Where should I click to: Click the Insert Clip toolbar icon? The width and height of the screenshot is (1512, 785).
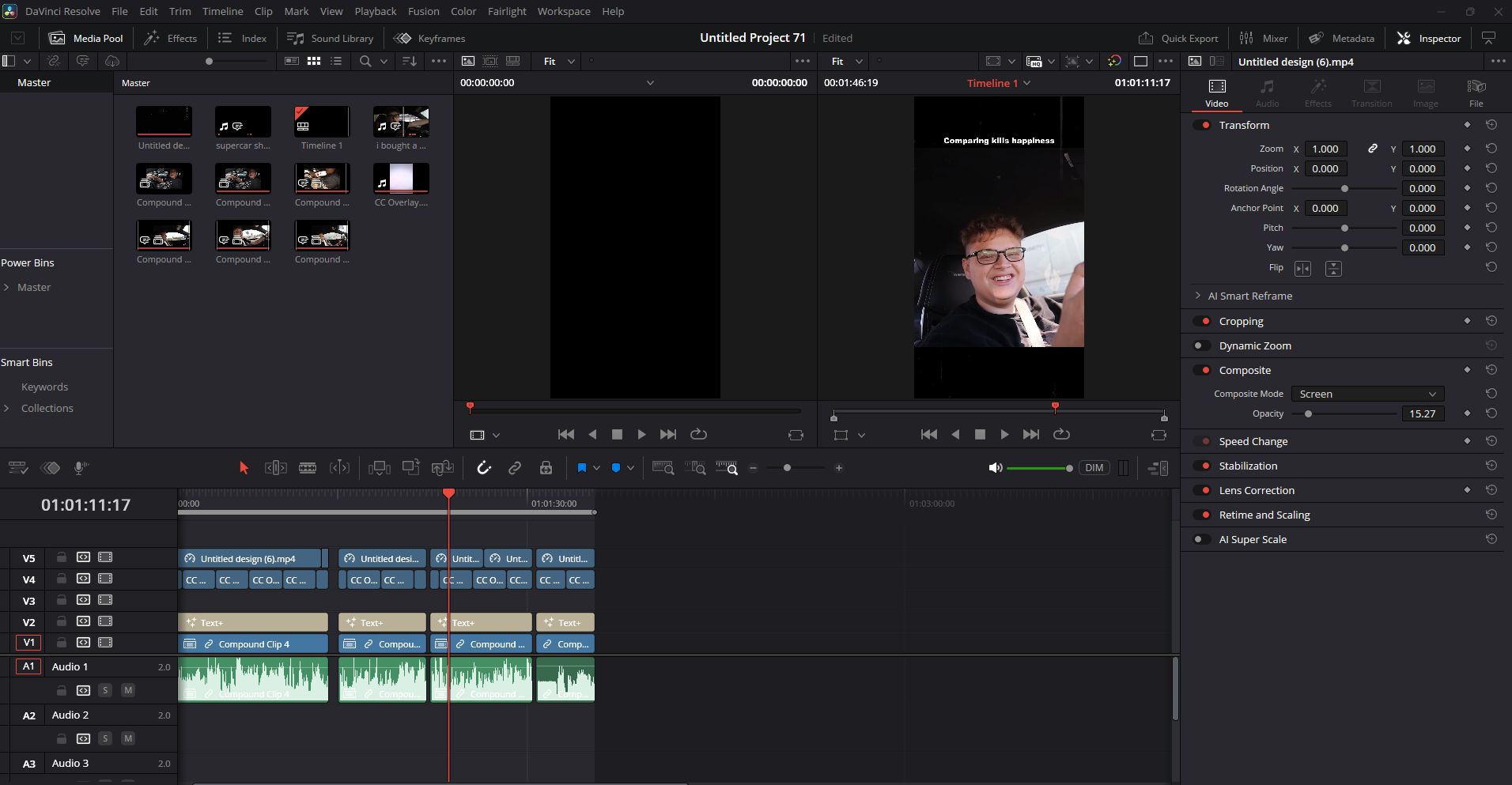click(x=380, y=468)
